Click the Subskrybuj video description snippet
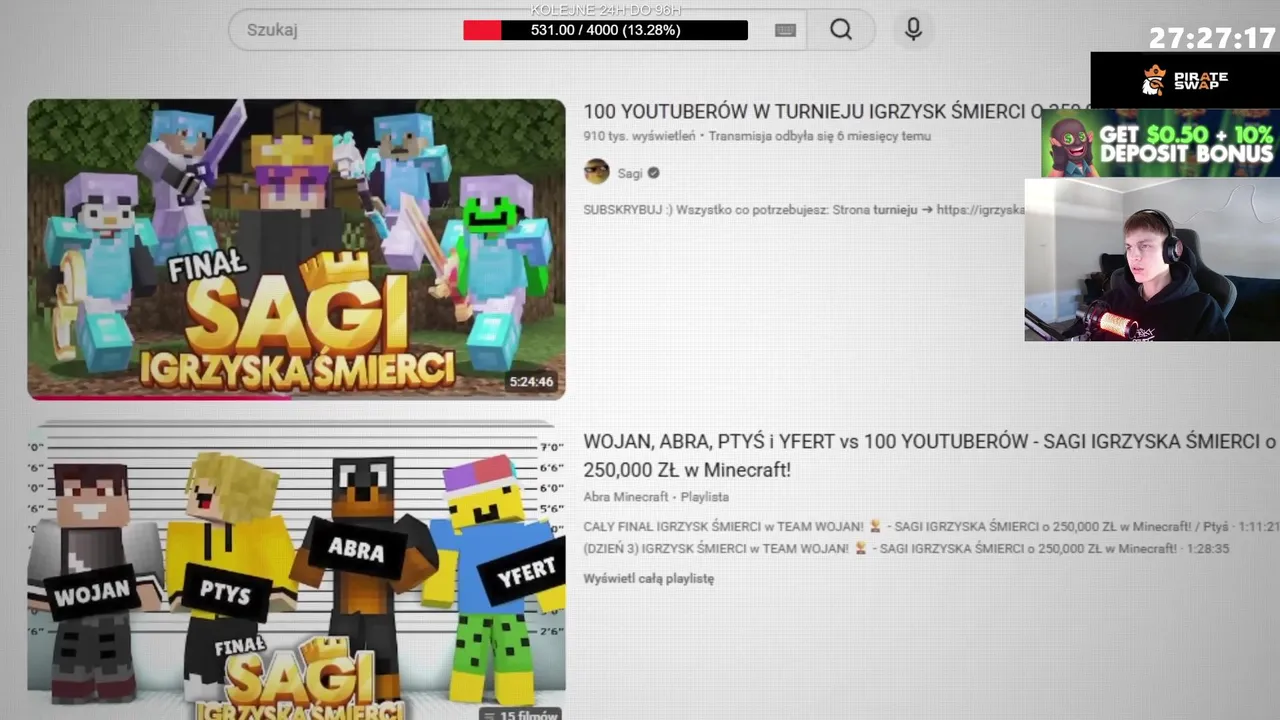 click(x=803, y=210)
